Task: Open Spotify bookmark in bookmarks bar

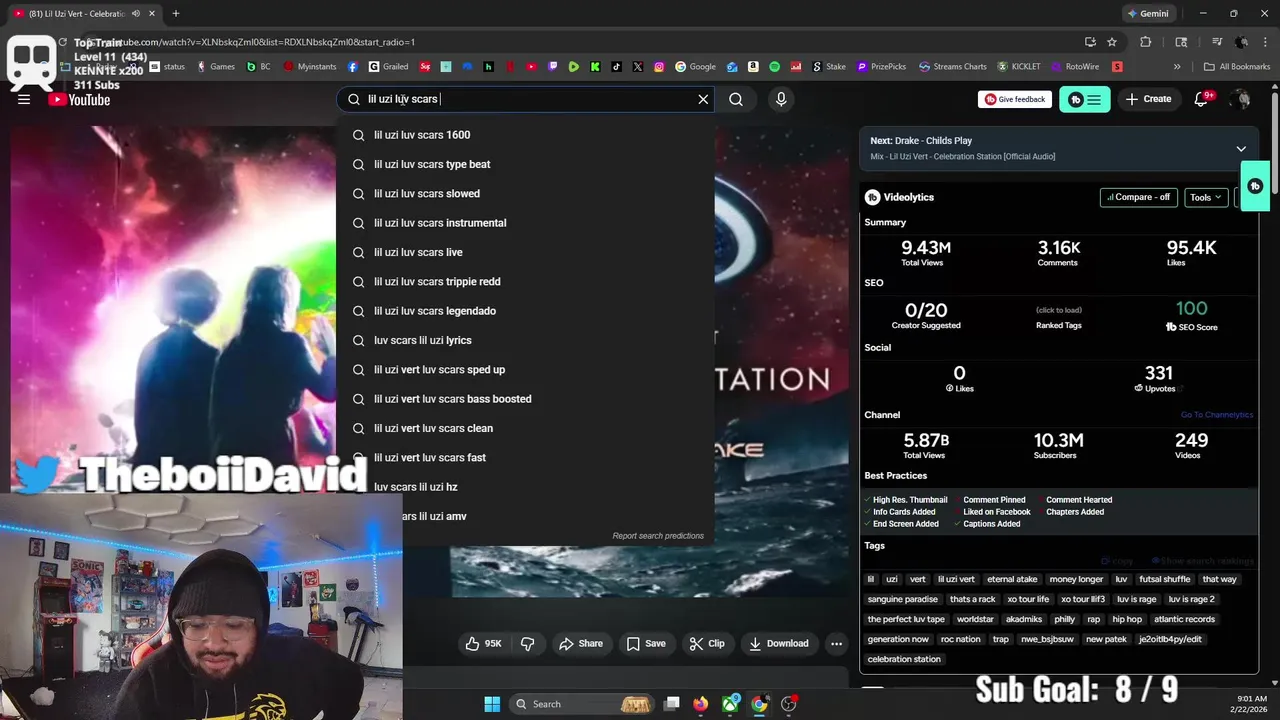Action: click(775, 67)
